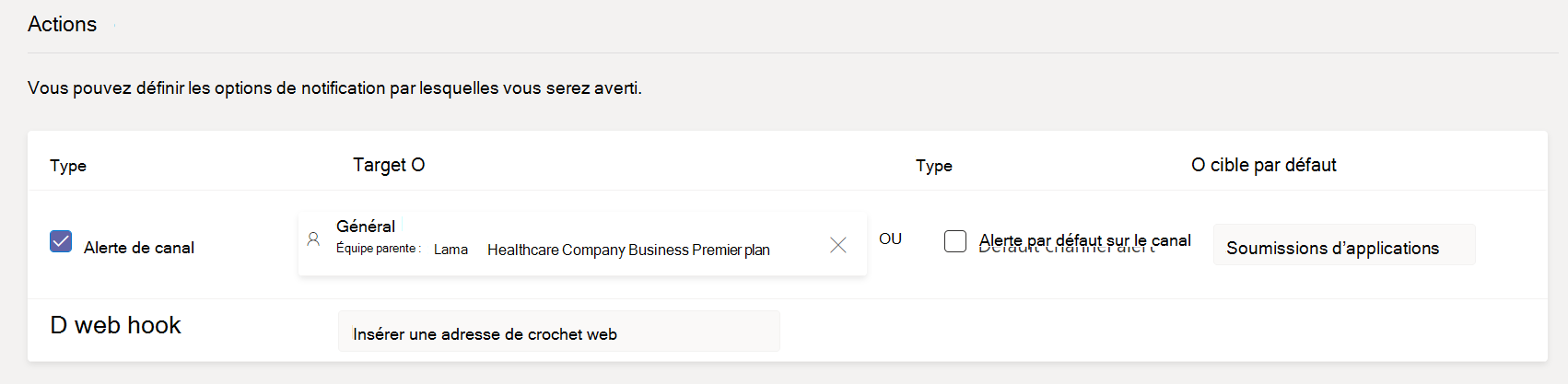Viewport: 1568px width, 384px height.
Task: Enable the Alerte par défaut sur le canal checkbox
Action: pyautogui.click(x=955, y=241)
